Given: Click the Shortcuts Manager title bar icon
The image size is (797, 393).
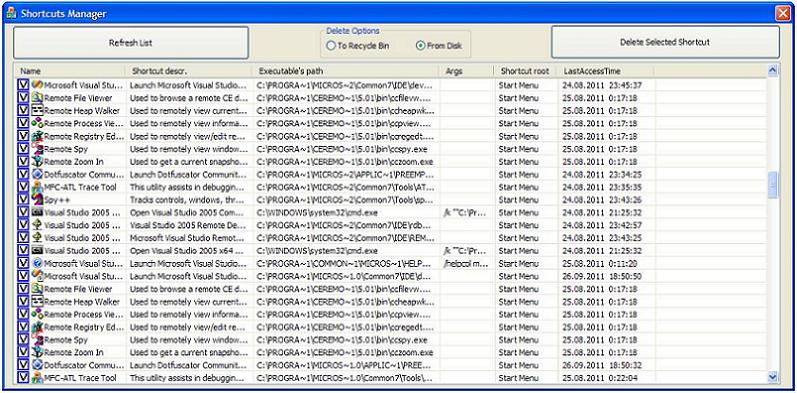Looking at the screenshot, I should pos(11,14).
